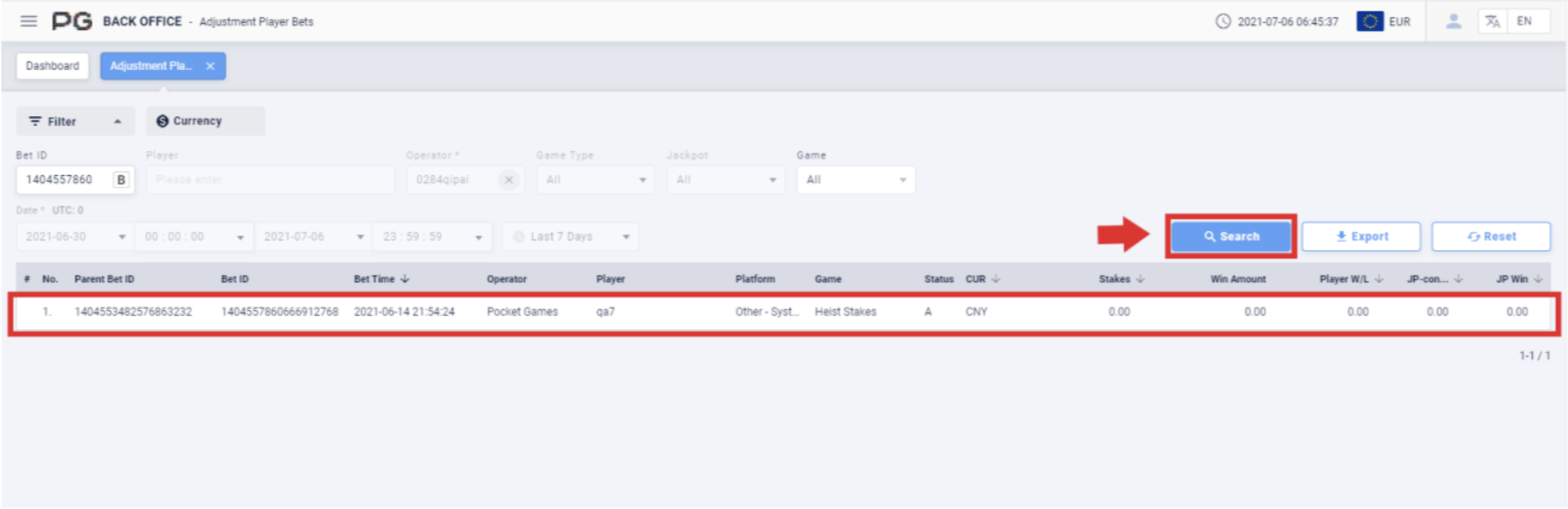This screenshot has width=1568, height=509.
Task: Click bet time 2021-06-14 21:54:24
Action: (405, 312)
